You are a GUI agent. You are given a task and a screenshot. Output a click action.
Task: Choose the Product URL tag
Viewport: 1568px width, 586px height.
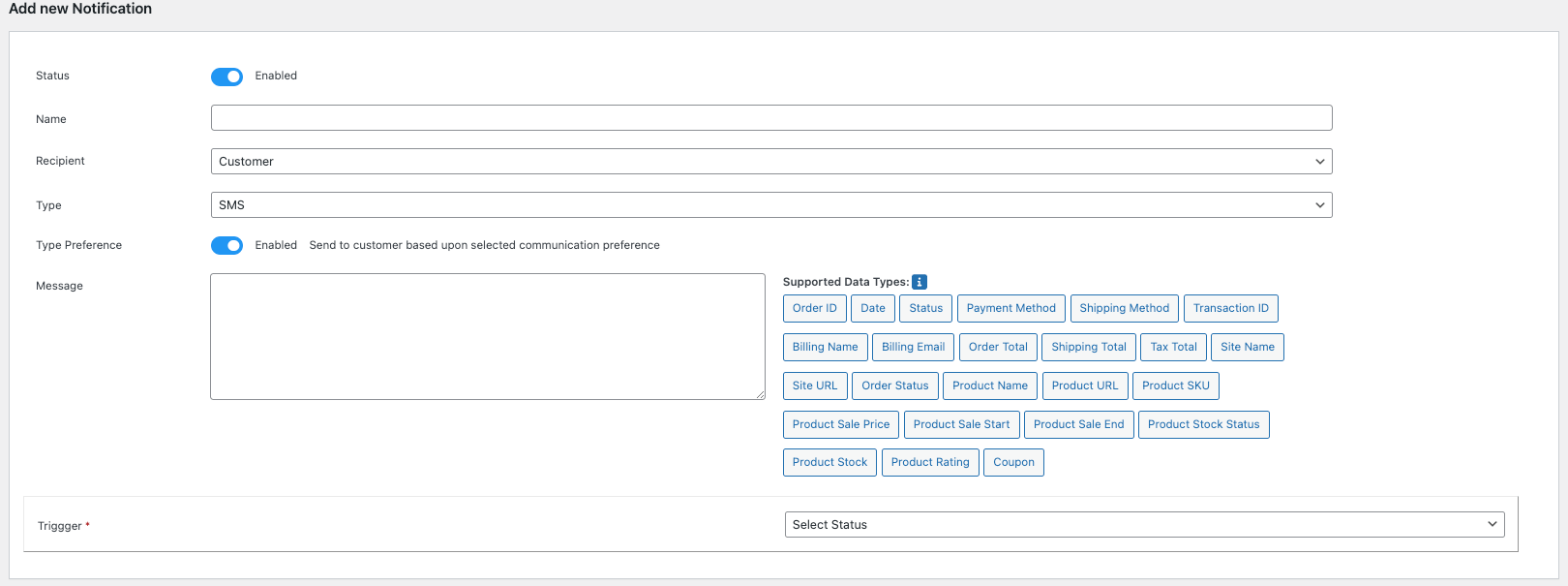click(1085, 386)
